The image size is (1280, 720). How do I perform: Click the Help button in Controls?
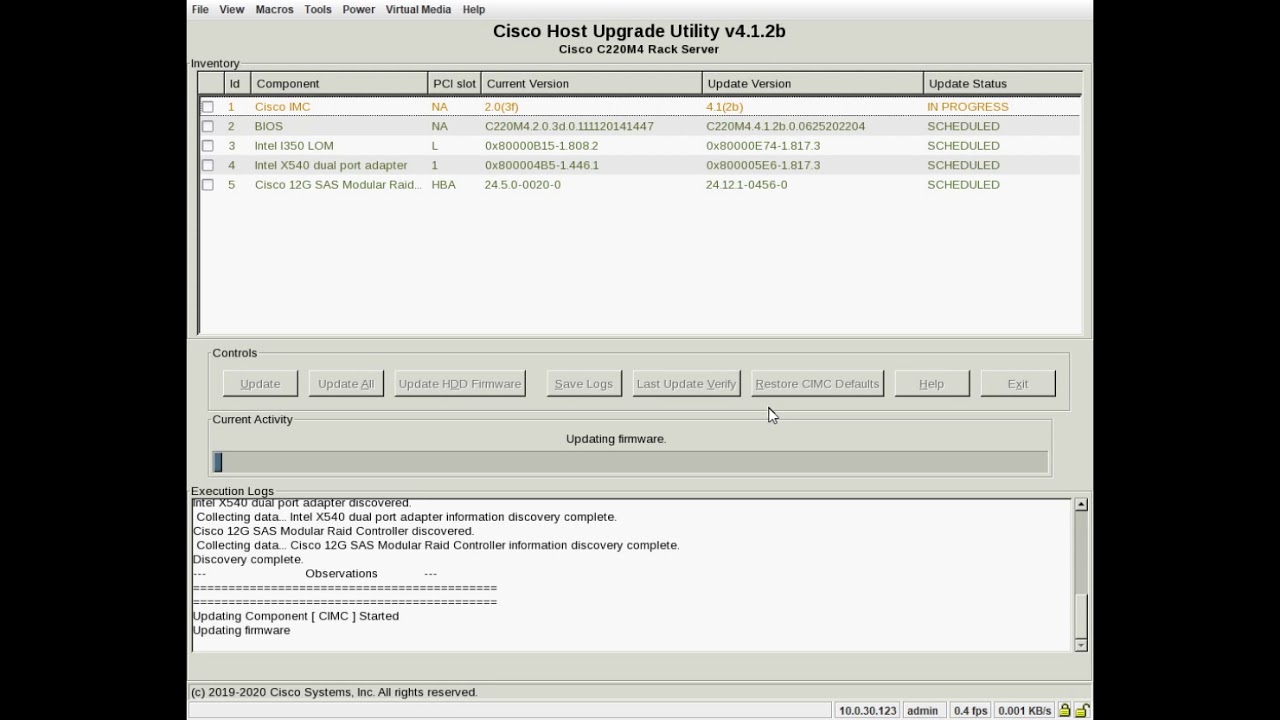click(x=932, y=384)
